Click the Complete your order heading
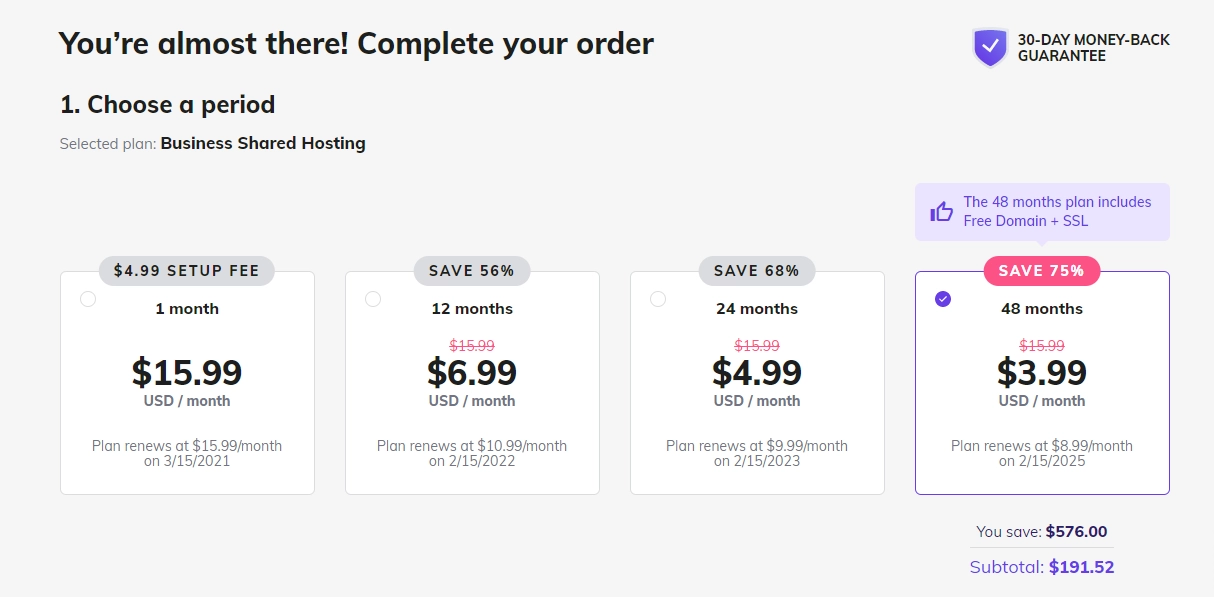The height and width of the screenshot is (597, 1214). coord(355,43)
